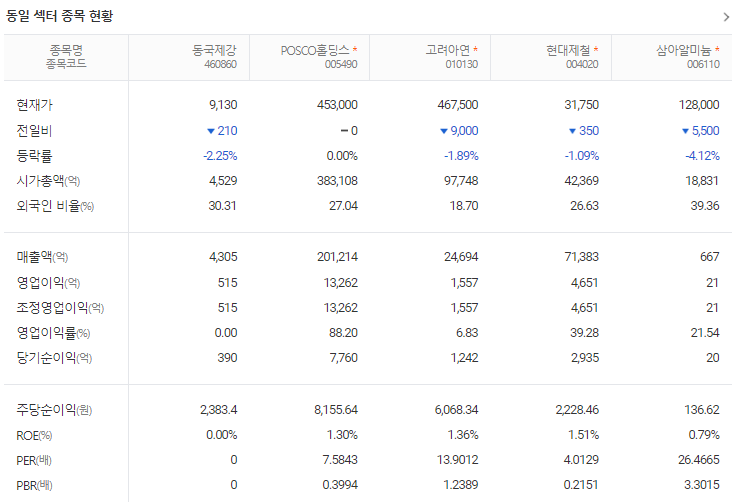Click foreign ratio value 39.36
Screen dimensions: 737x502
[705, 206]
